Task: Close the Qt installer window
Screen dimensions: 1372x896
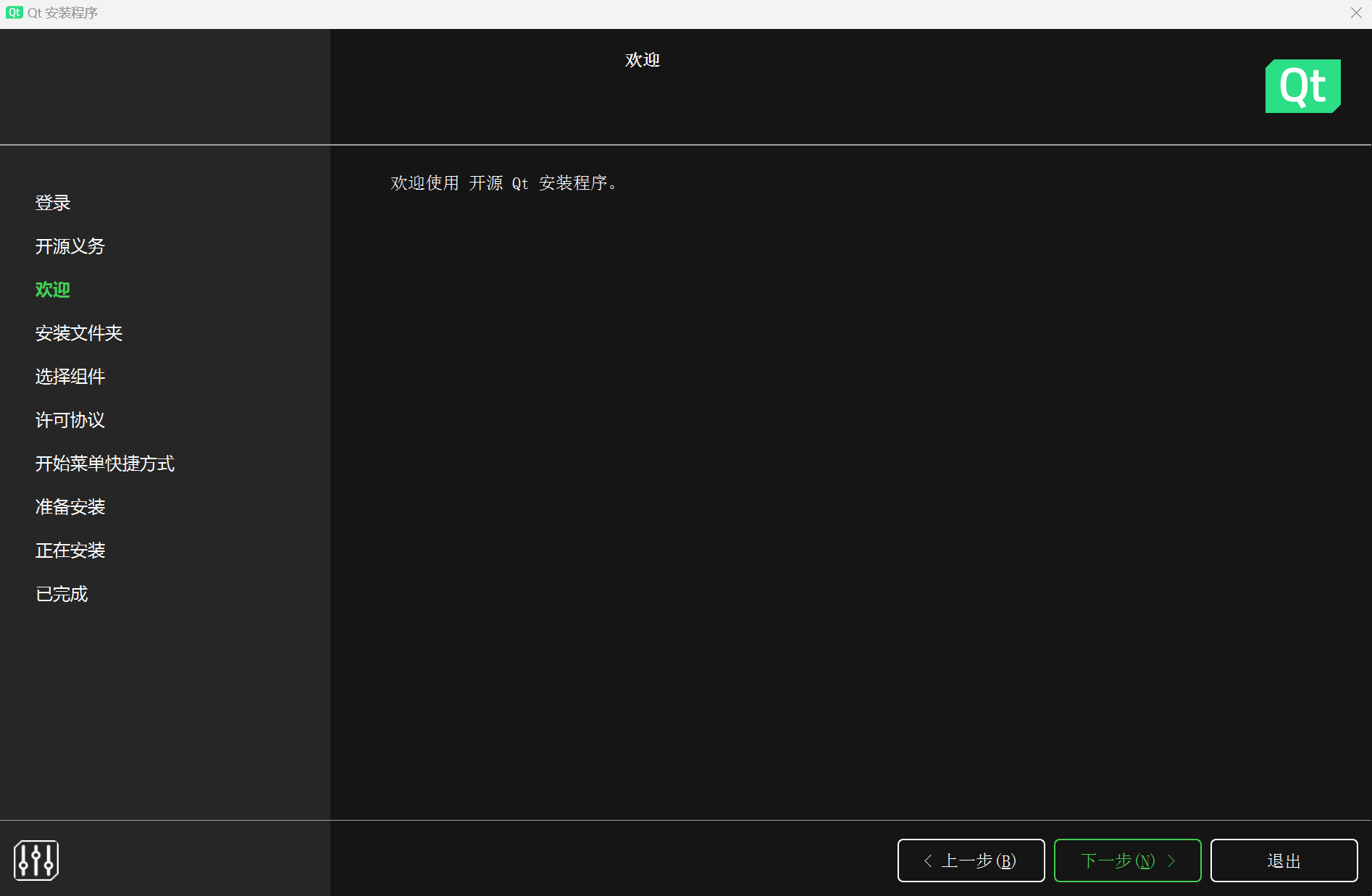Action: [x=1356, y=12]
